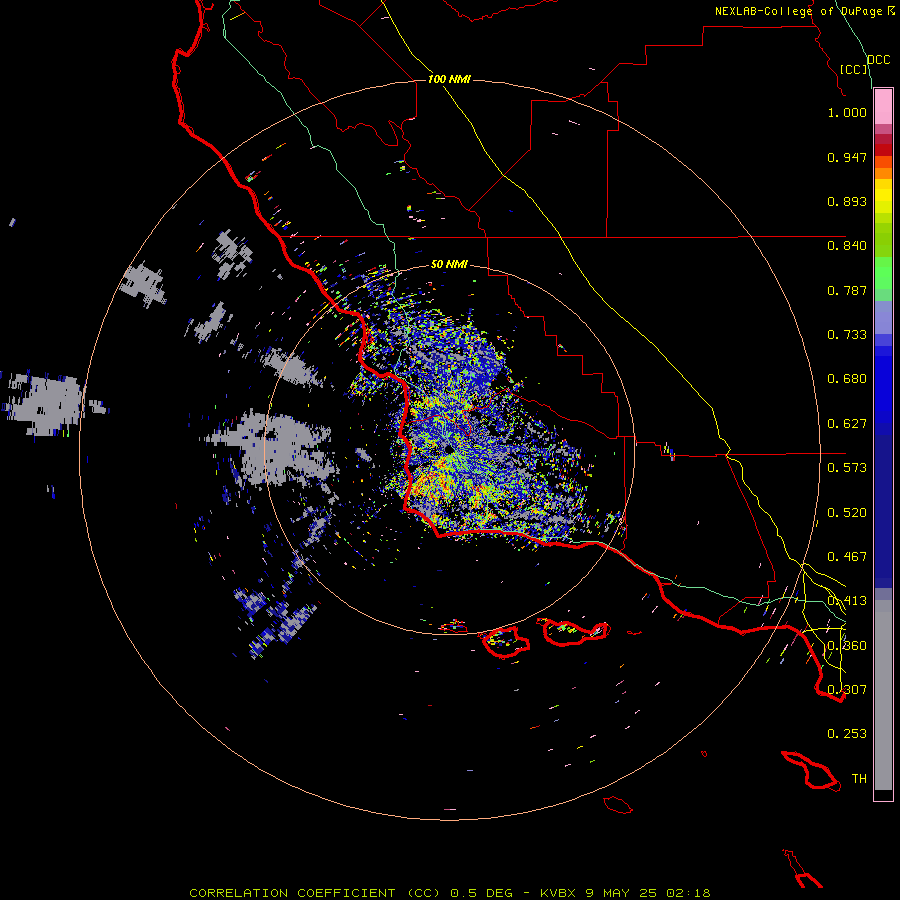Viewport: 900px width, 900px height.
Task: Click the 0.947 color scale value
Action: 847,157
